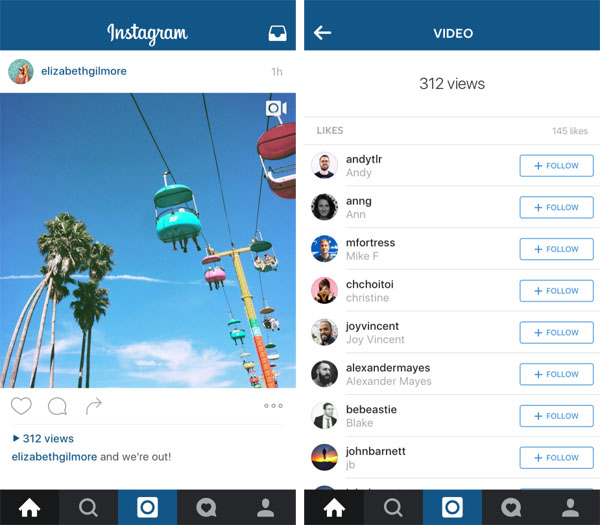Viewport: 600px width, 525px height.
Task: Tap chchoitoi profile picture
Action: (x=324, y=290)
